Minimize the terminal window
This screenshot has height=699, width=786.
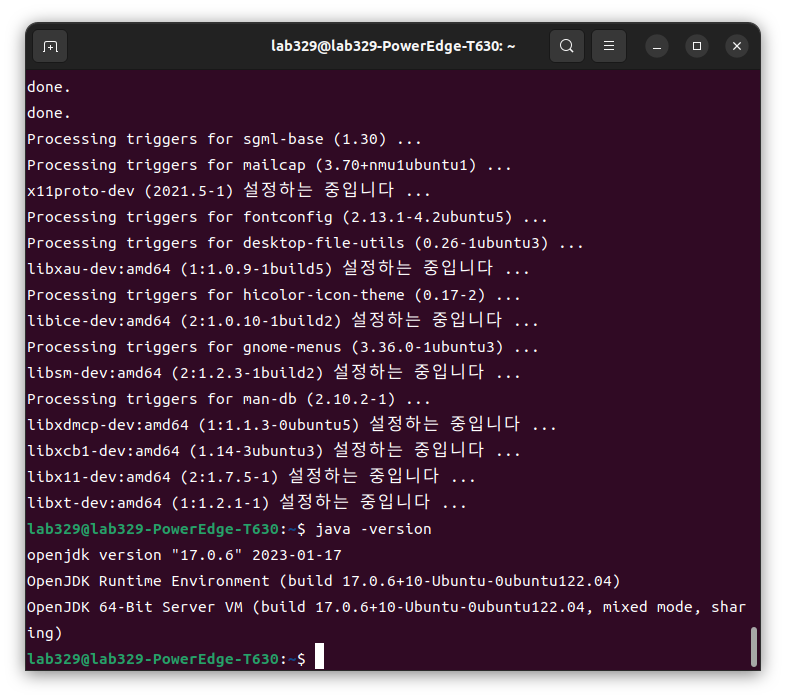click(657, 47)
